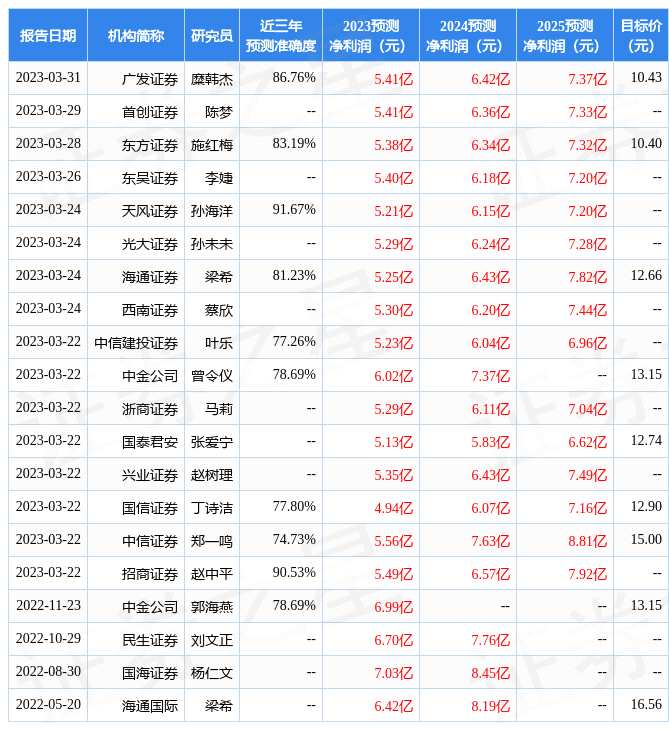669x730 pixels.
Task: Click target price 15.00
Action: point(646,540)
